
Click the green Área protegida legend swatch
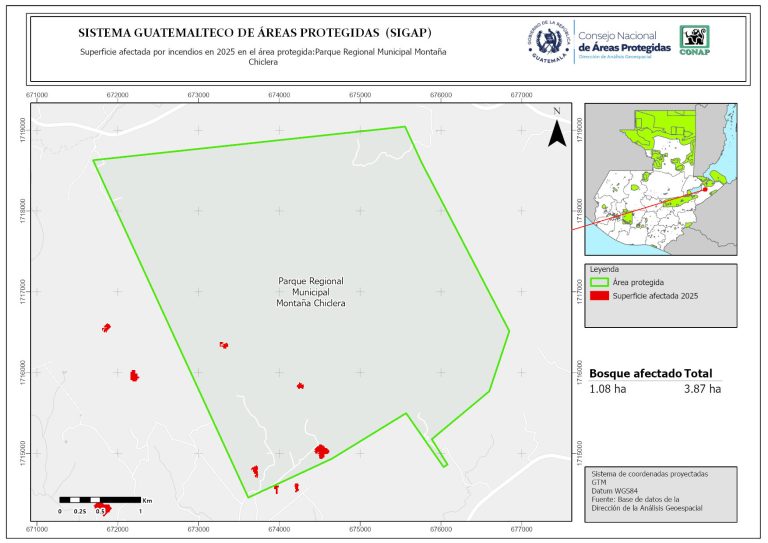[600, 283]
